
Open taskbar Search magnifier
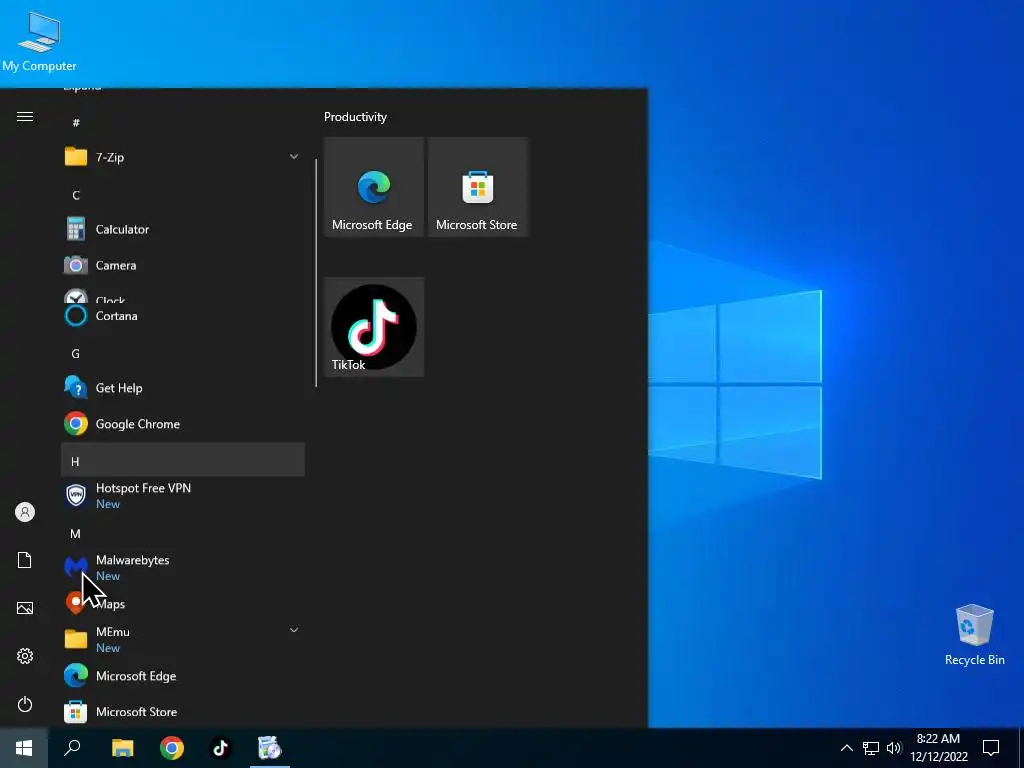coord(72,748)
